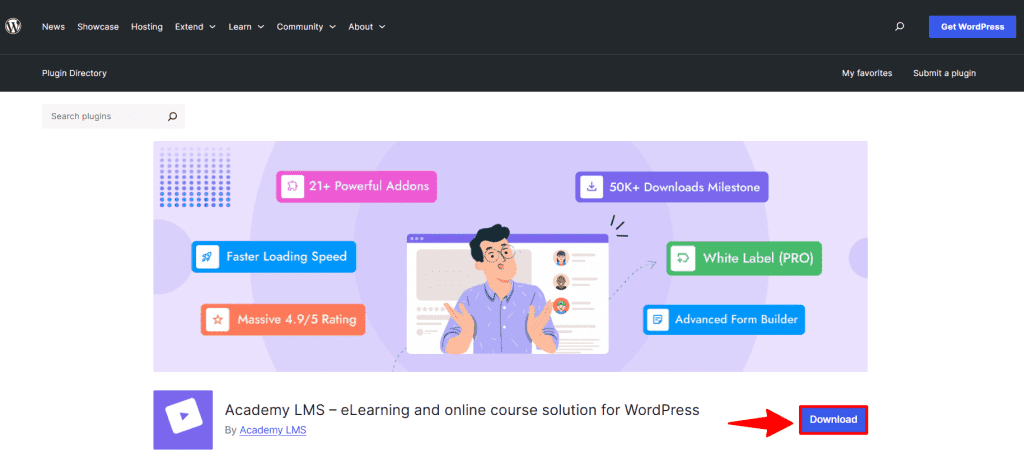Click the Academy LMS plugin icon
The height and width of the screenshot is (467, 1024).
[183, 420]
